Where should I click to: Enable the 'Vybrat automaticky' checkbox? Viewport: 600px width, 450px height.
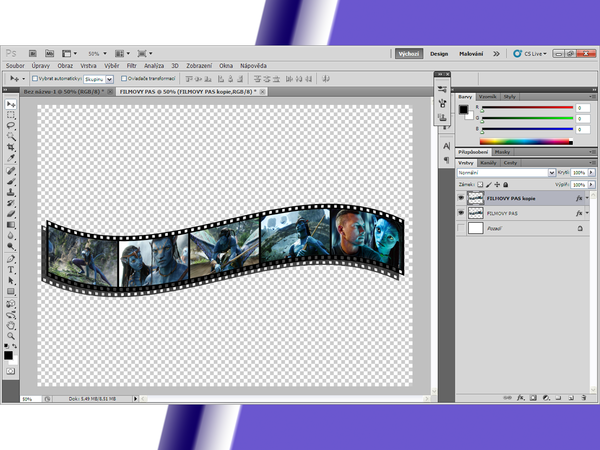tap(36, 77)
